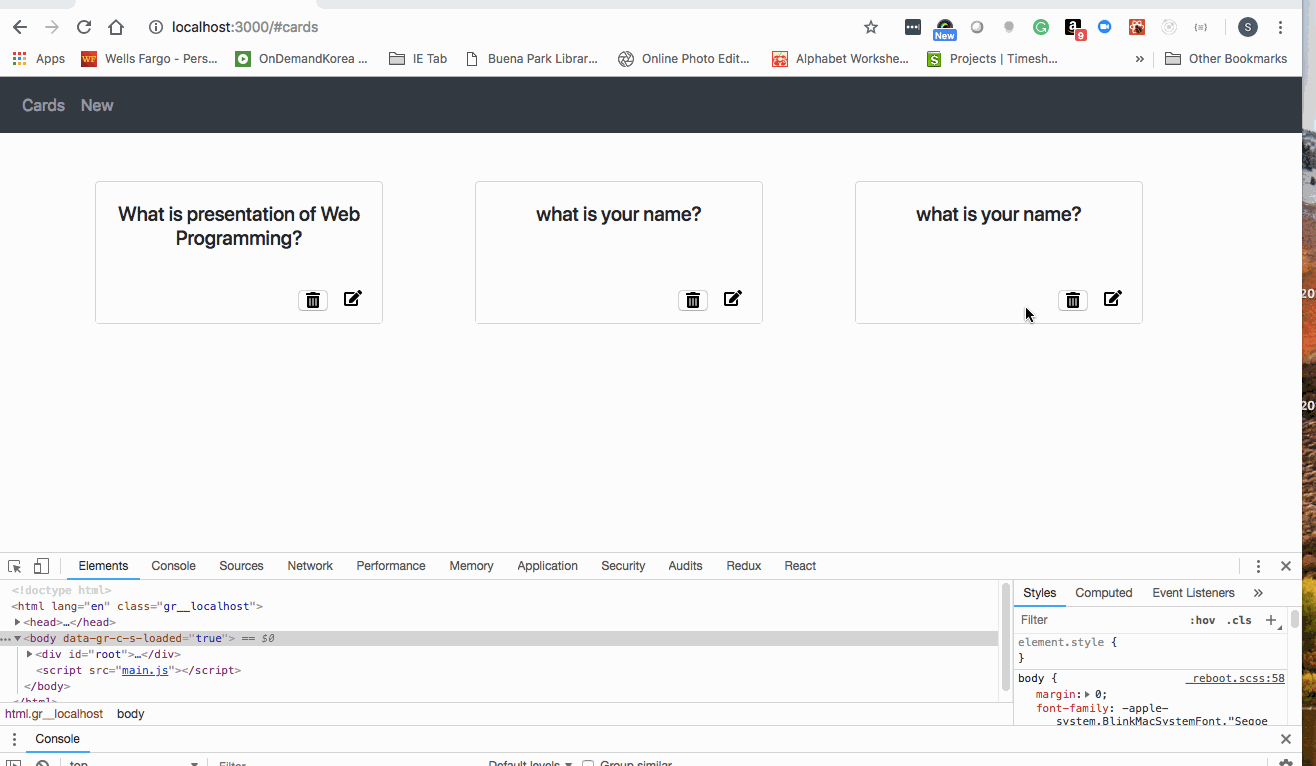
Task: Click the edit pencil icon on the first card
Action: click(x=352, y=298)
